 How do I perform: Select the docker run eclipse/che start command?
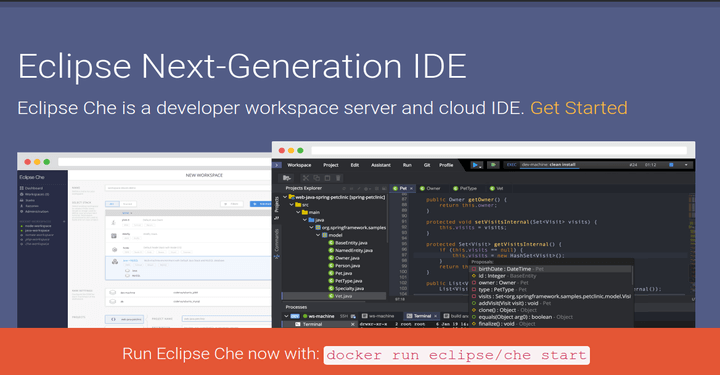point(456,355)
